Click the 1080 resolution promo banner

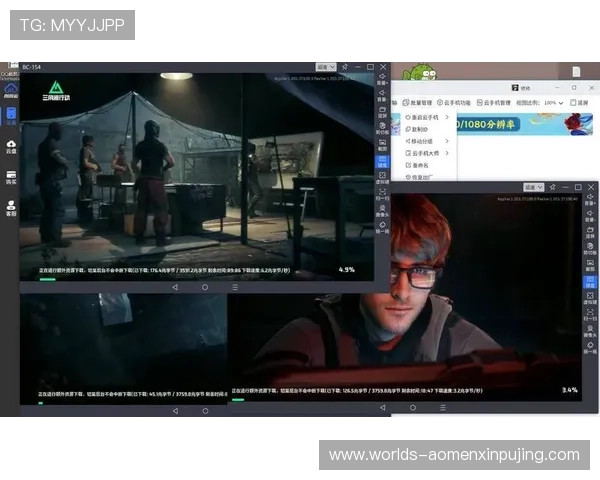490,125
